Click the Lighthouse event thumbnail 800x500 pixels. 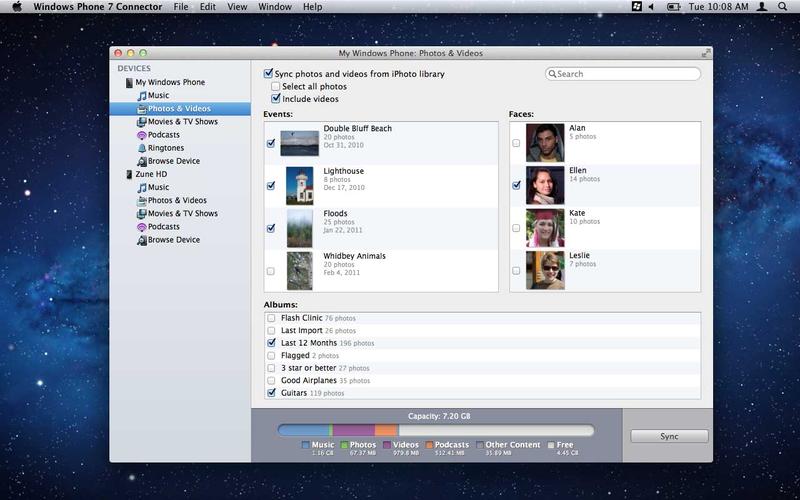tap(299, 186)
